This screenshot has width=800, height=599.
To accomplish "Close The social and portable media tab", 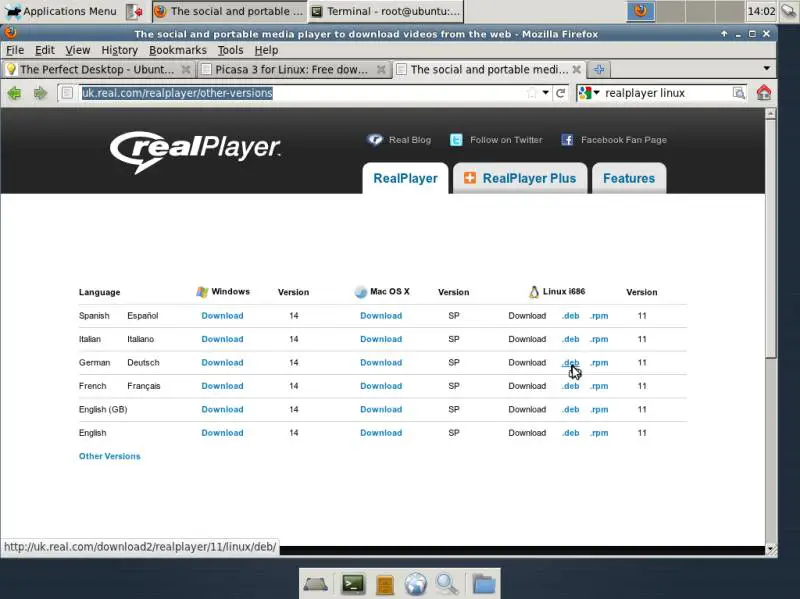I will [577, 69].
